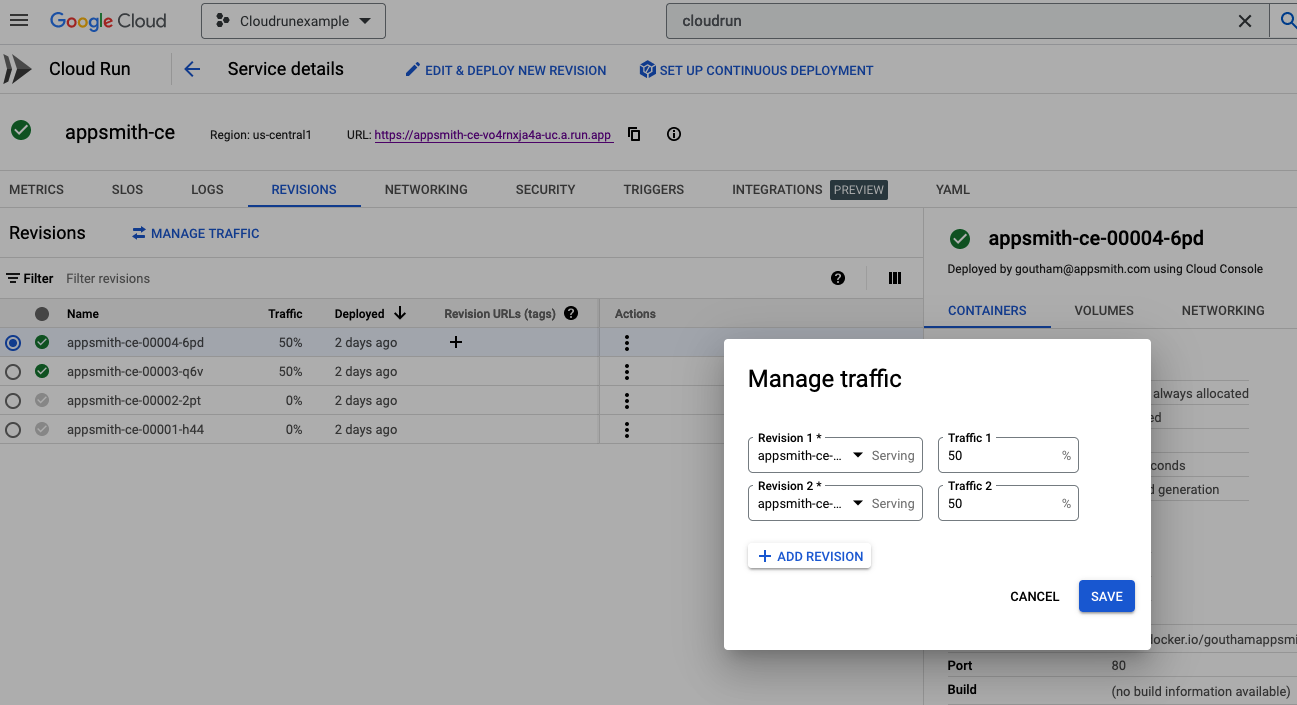Open the navigation hamburger menu
Image resolution: width=1297 pixels, height=705 pixels.
(19, 20)
